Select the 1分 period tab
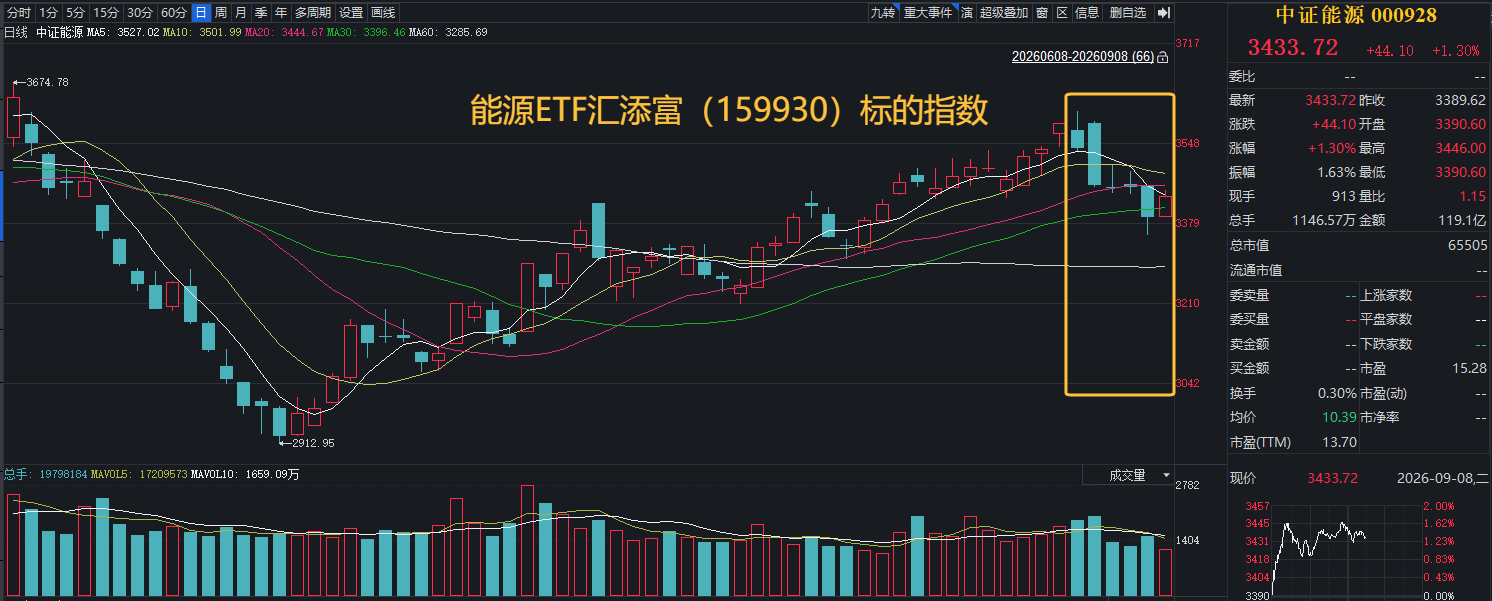 click(48, 13)
